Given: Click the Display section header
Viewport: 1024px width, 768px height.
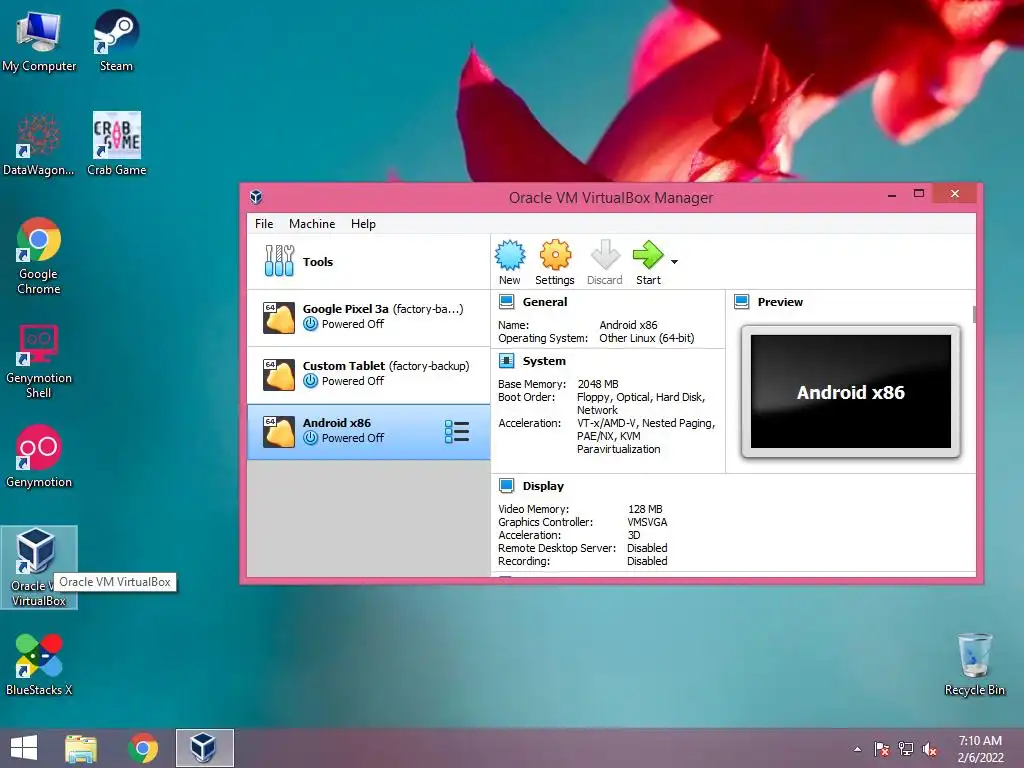Looking at the screenshot, I should coord(543,486).
